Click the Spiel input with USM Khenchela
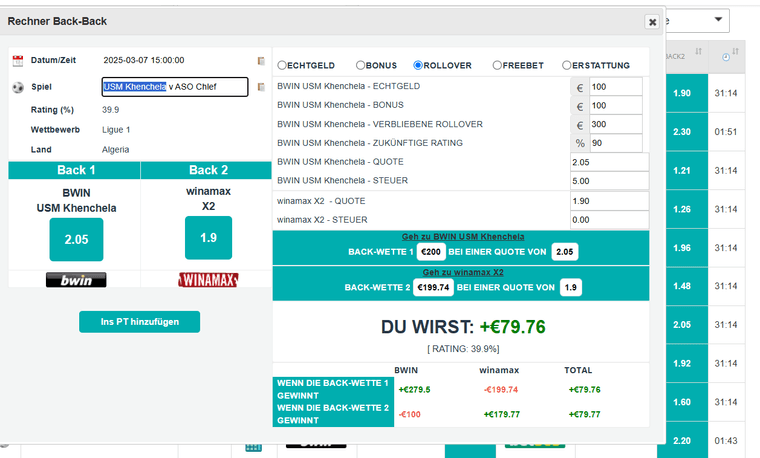760x458 pixels. tap(175, 87)
